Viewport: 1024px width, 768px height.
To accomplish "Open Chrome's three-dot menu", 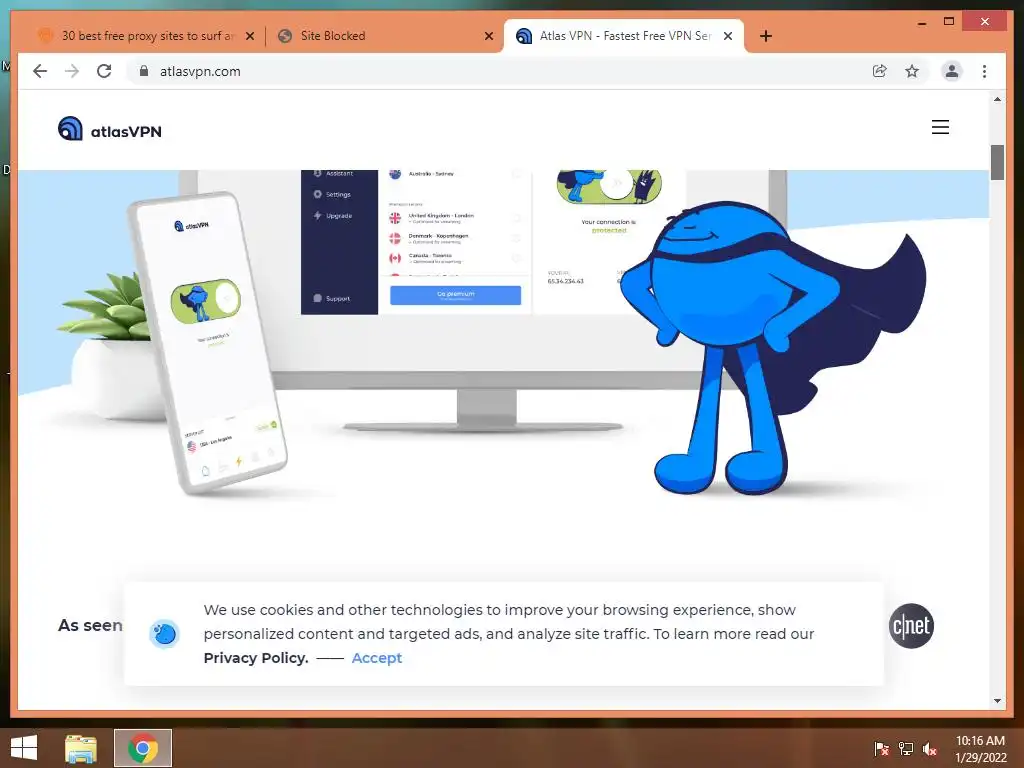I will tap(984, 71).
